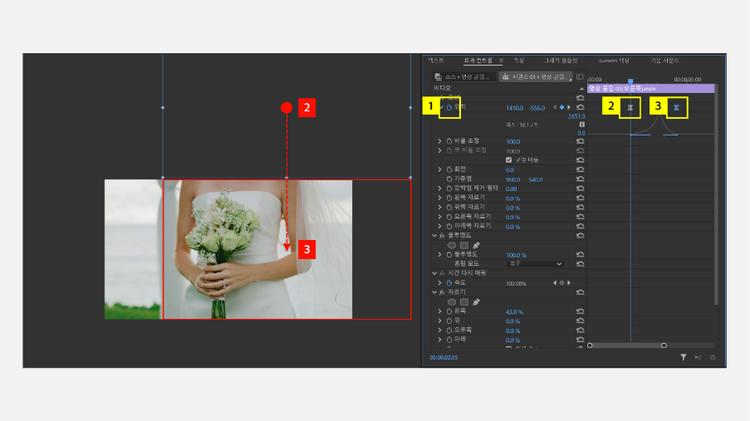Reset the 위치 position parameter

click(580, 108)
